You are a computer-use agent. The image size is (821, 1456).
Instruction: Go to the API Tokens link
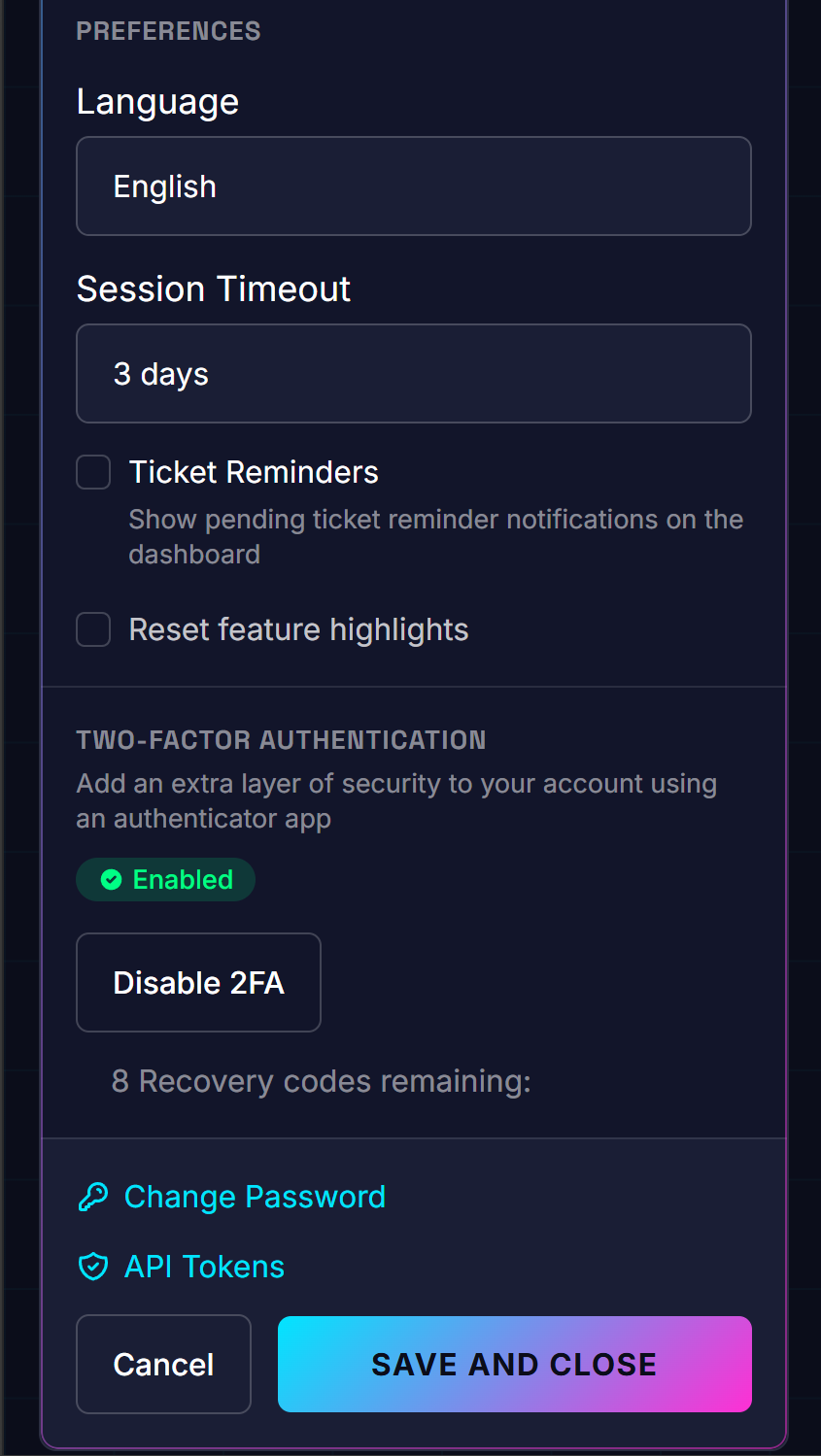pos(204,1267)
